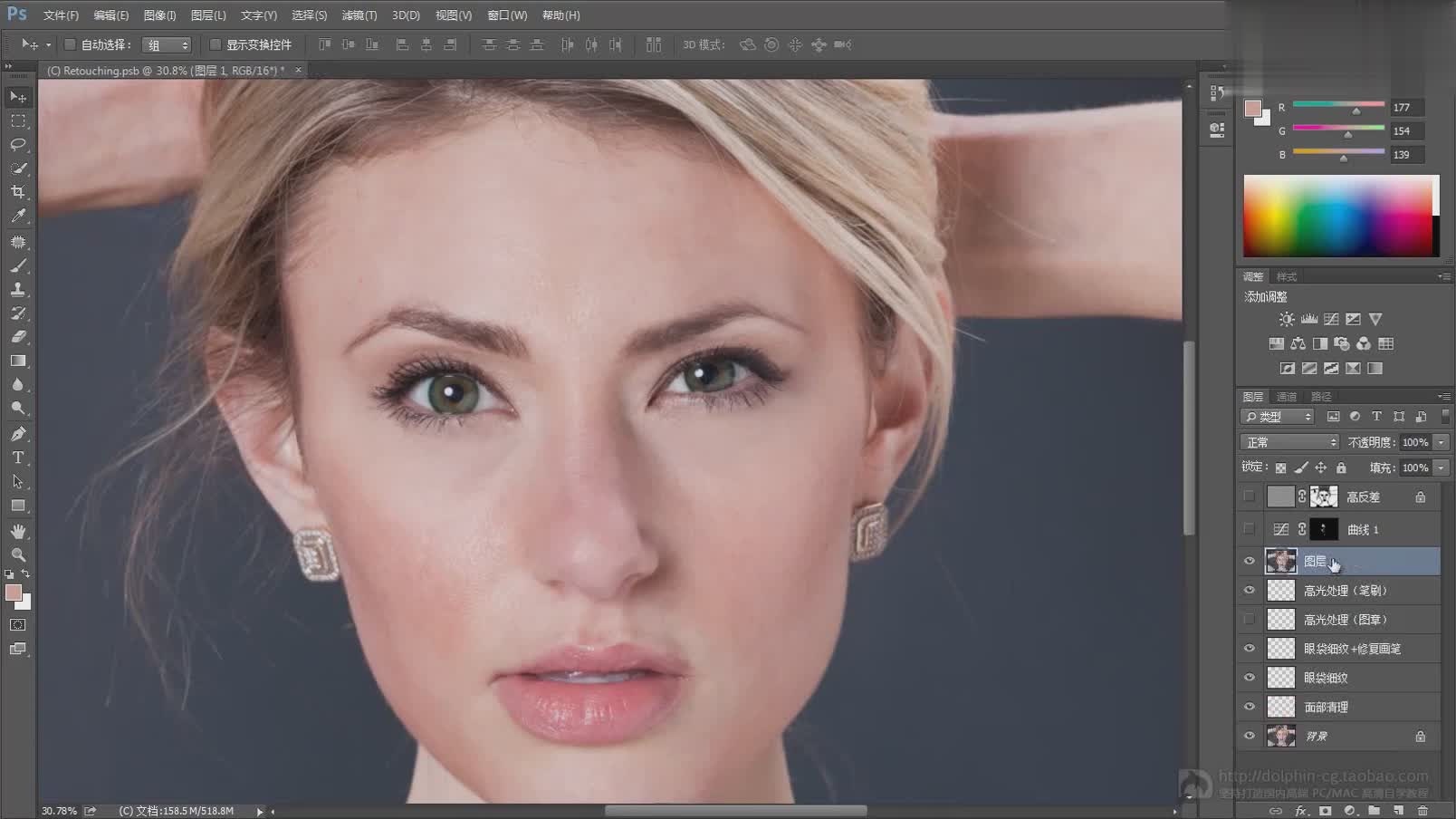
Task: Open the status bar info arrow
Action: [x=260, y=811]
